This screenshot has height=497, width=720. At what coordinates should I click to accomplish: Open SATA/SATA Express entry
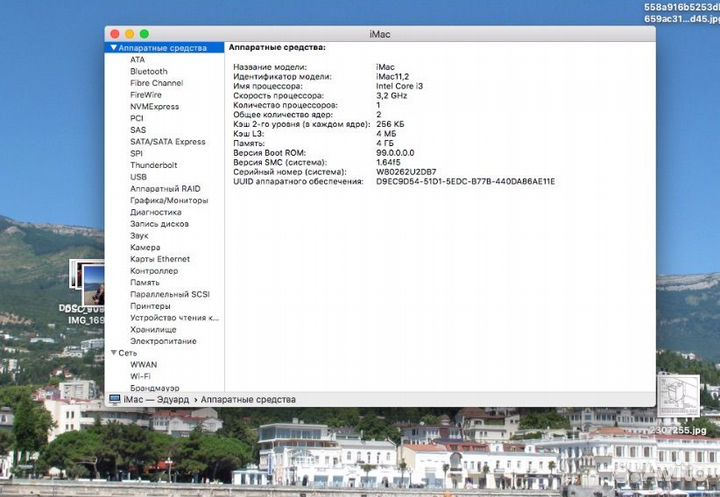[168, 142]
